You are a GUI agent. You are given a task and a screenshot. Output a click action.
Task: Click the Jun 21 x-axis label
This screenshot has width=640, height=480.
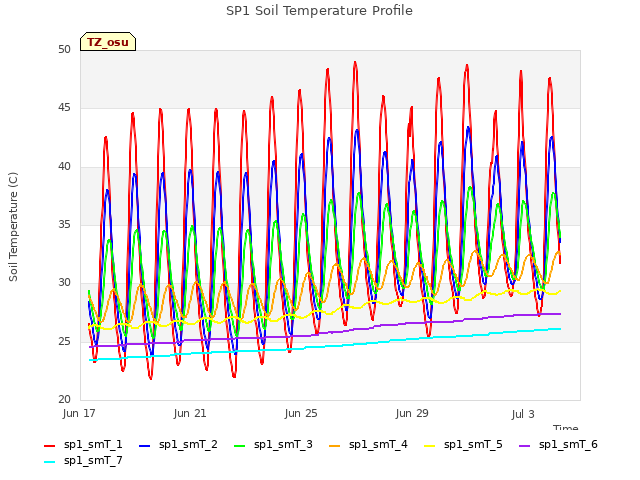tap(190, 413)
